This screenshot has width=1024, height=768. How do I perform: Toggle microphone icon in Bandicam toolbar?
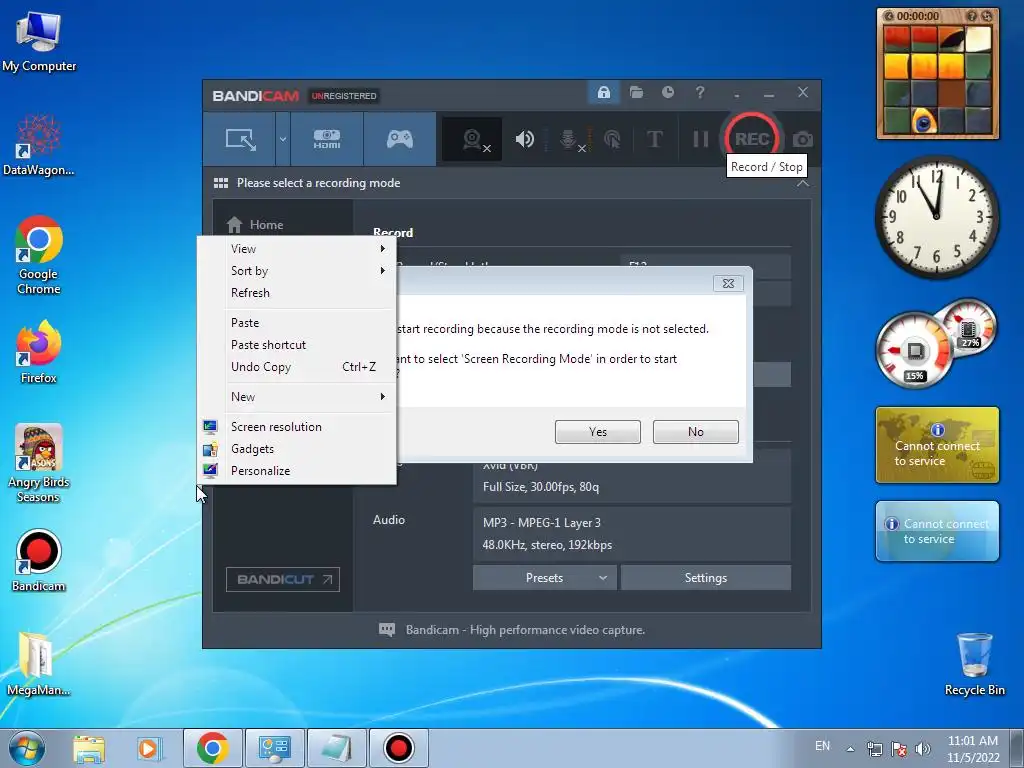(x=569, y=139)
